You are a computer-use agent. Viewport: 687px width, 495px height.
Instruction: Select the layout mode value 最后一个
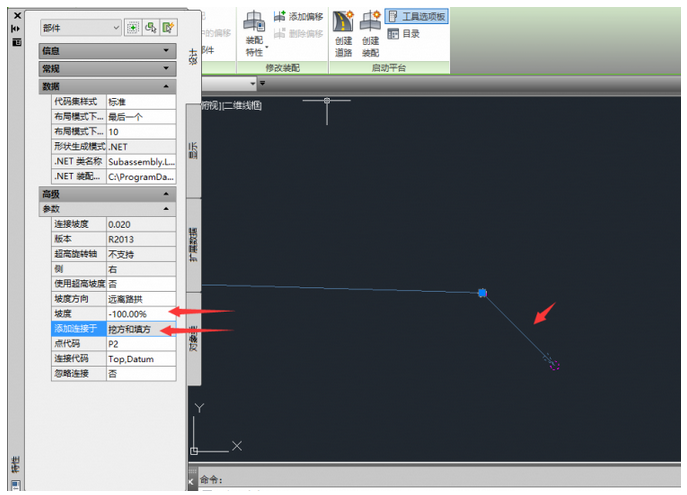click(141, 117)
